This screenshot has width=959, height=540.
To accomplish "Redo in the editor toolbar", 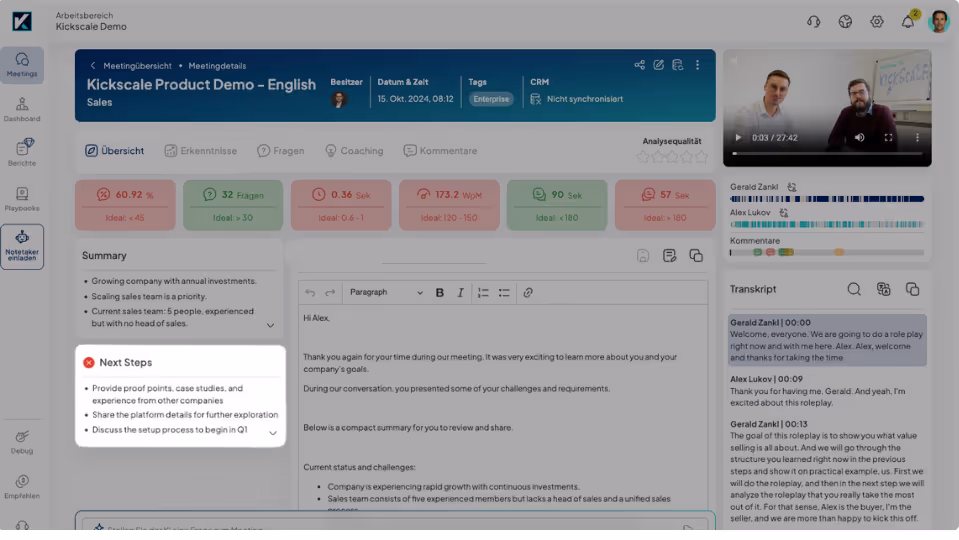I will [330, 293].
